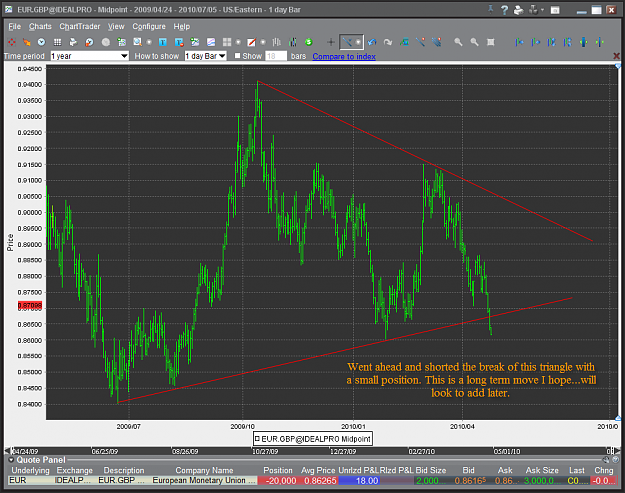Open dropdown dot next to trendline tool
Viewport: 625px width, 493px height.
358,42
